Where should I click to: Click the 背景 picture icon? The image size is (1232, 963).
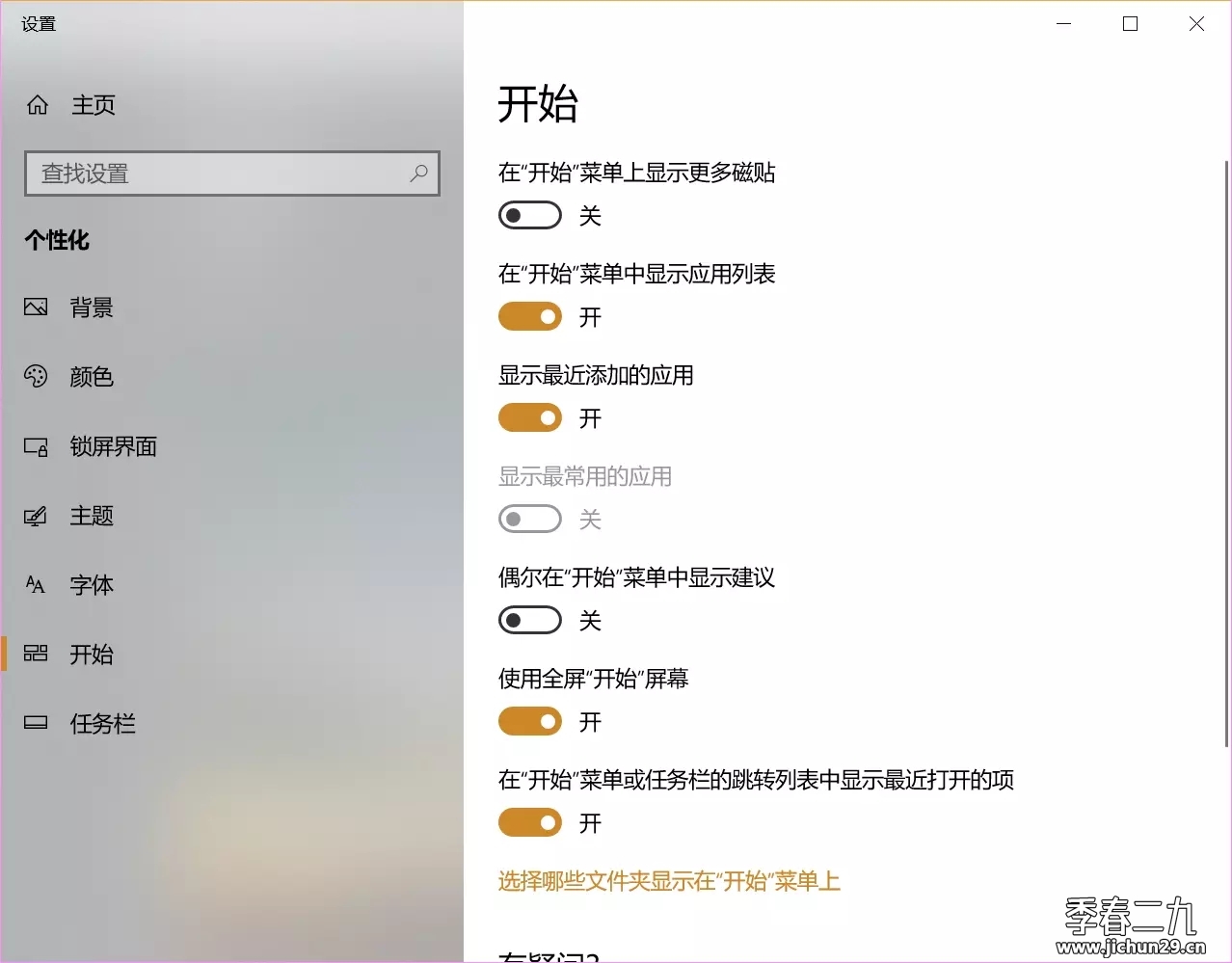(36, 308)
